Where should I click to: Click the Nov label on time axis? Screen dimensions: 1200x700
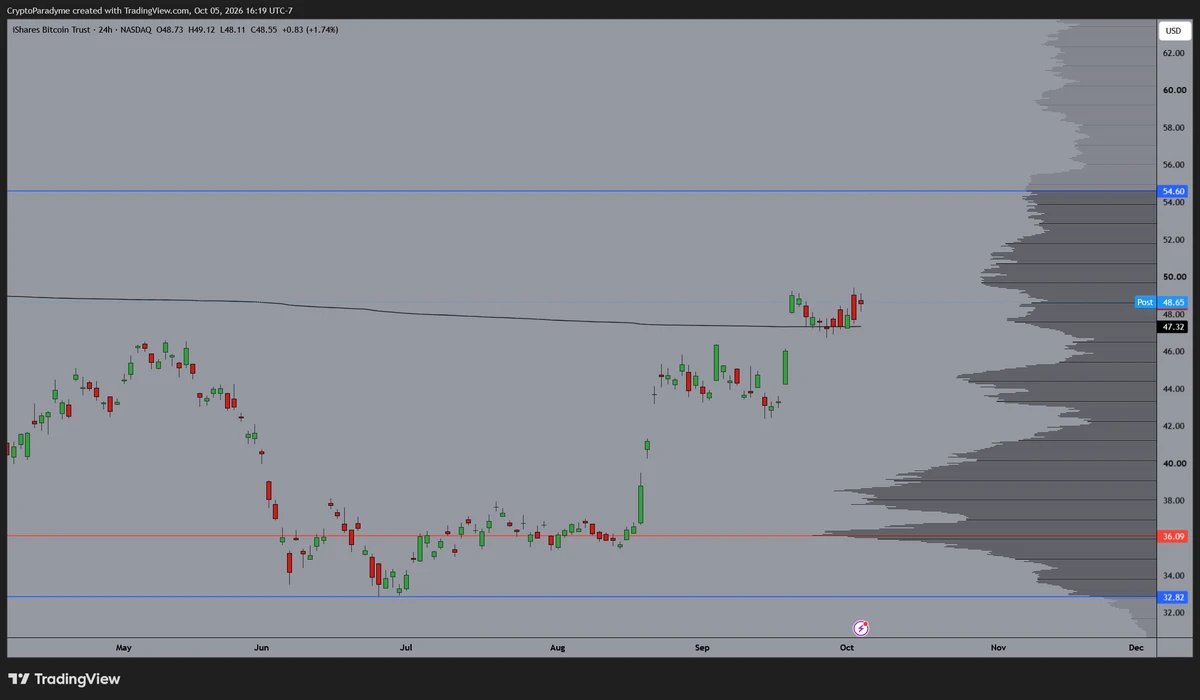998,647
